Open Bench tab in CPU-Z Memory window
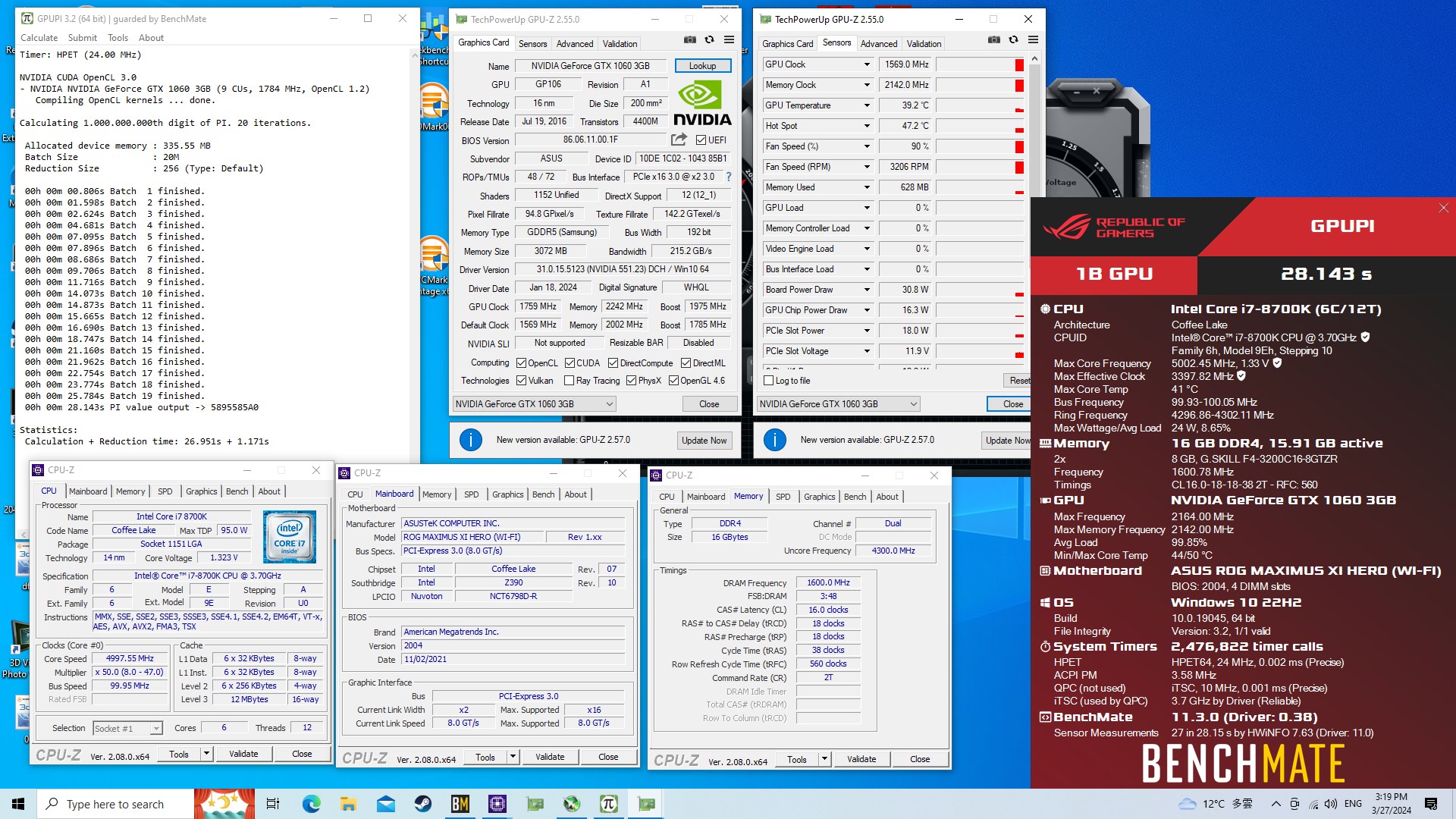 [855, 497]
